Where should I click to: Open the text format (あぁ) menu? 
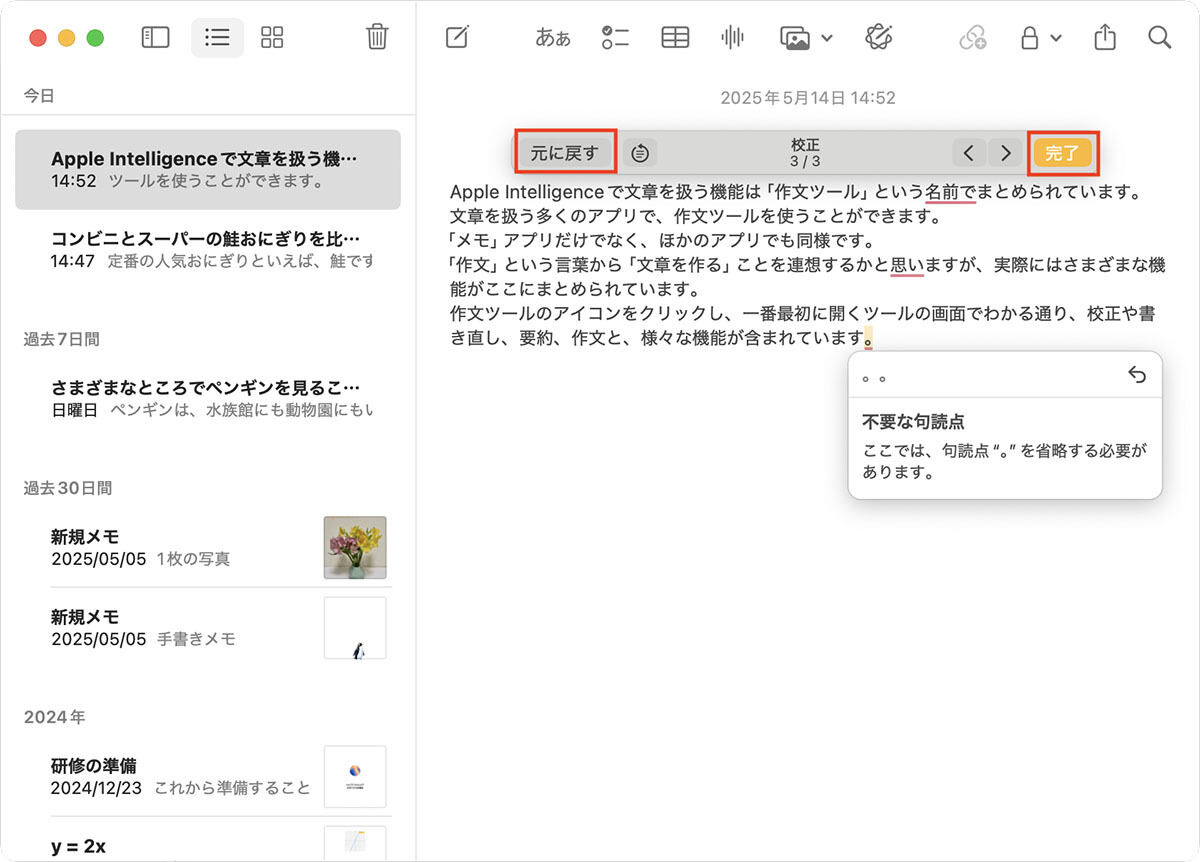point(553,38)
